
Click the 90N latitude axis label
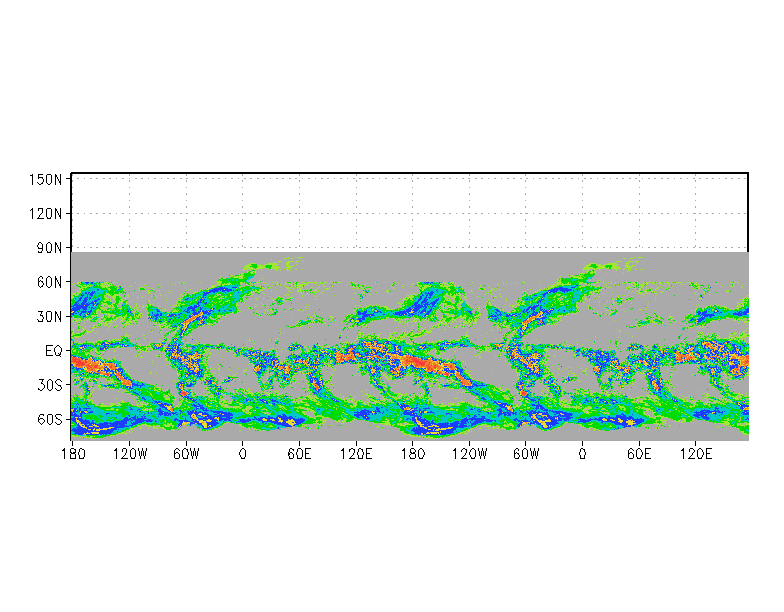[49, 248]
